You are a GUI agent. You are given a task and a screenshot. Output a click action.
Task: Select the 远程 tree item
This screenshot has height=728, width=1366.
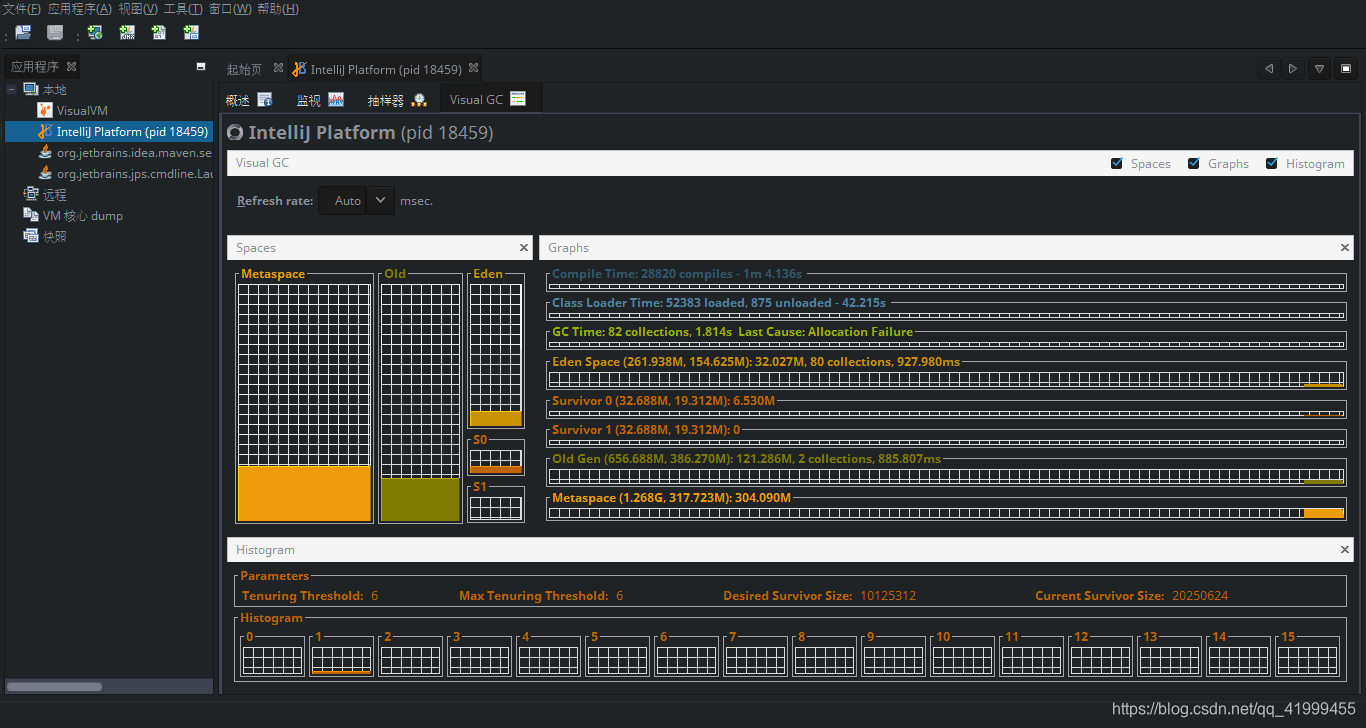(54, 194)
